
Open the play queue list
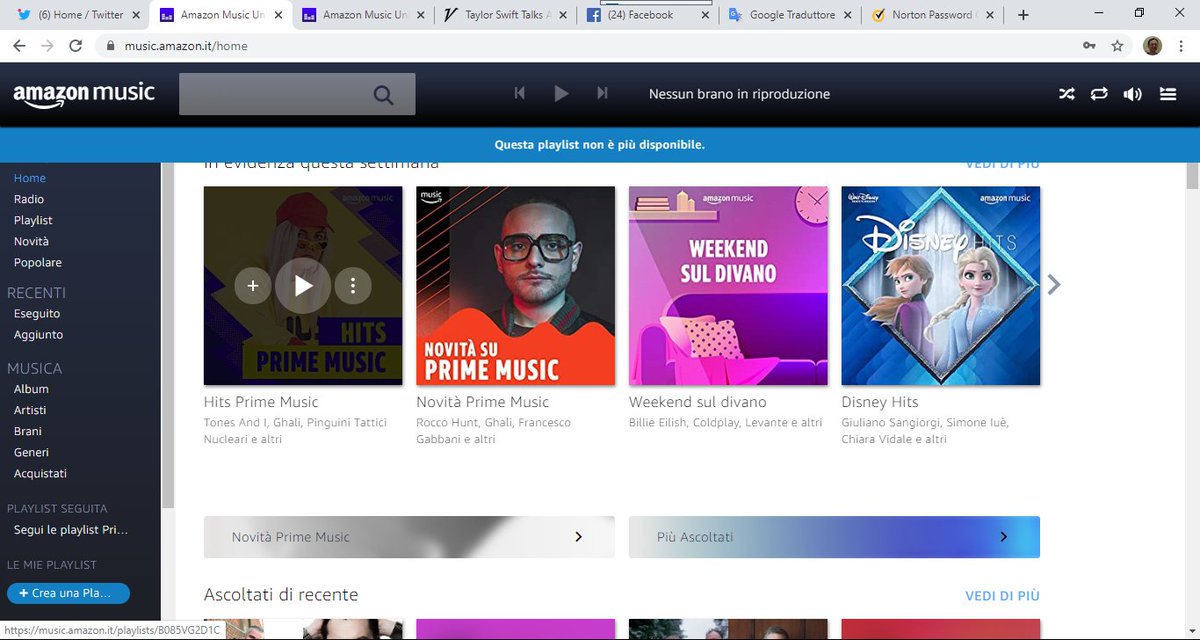point(1167,94)
